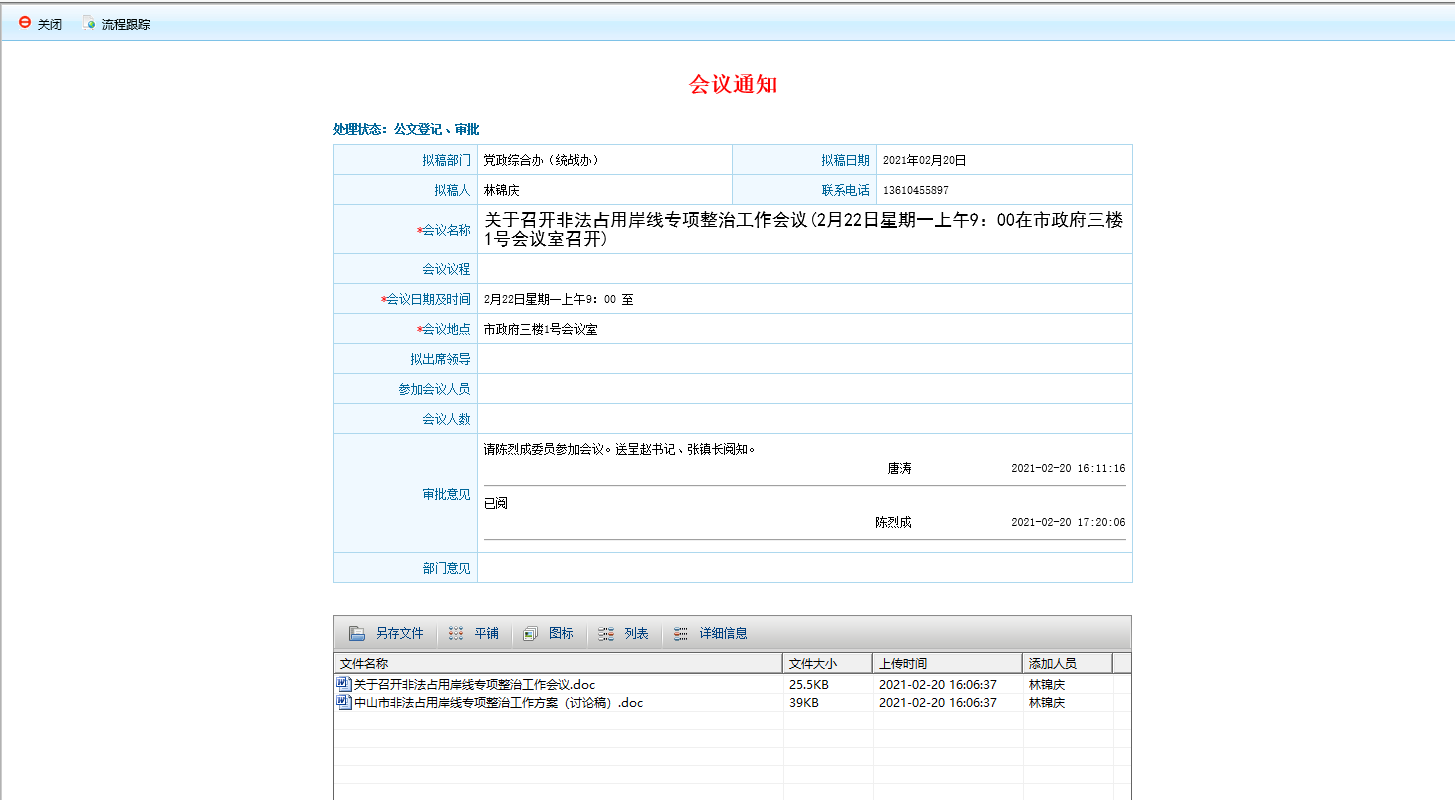
Task: Click the 联系电话 field label
Action: coord(846,190)
